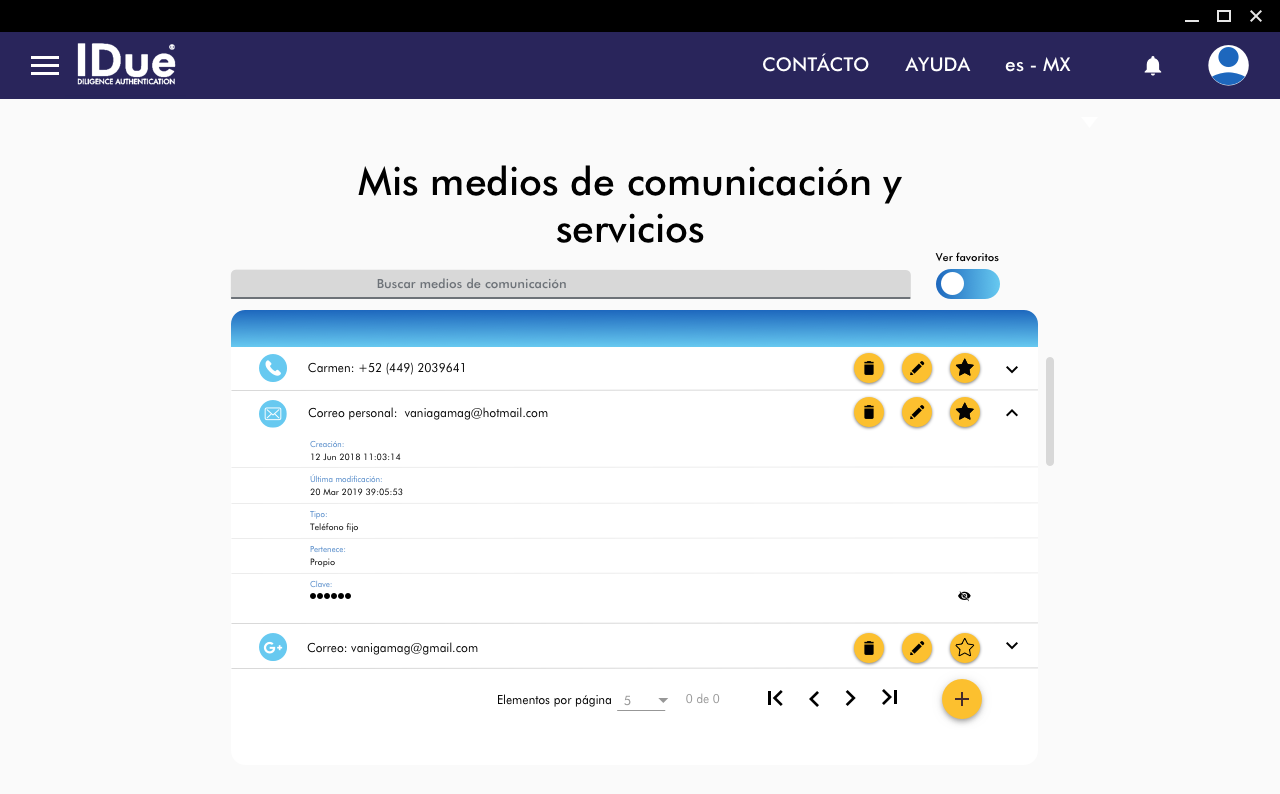Unfavorite the Carmen phone entry
The image size is (1280, 794).
point(964,368)
